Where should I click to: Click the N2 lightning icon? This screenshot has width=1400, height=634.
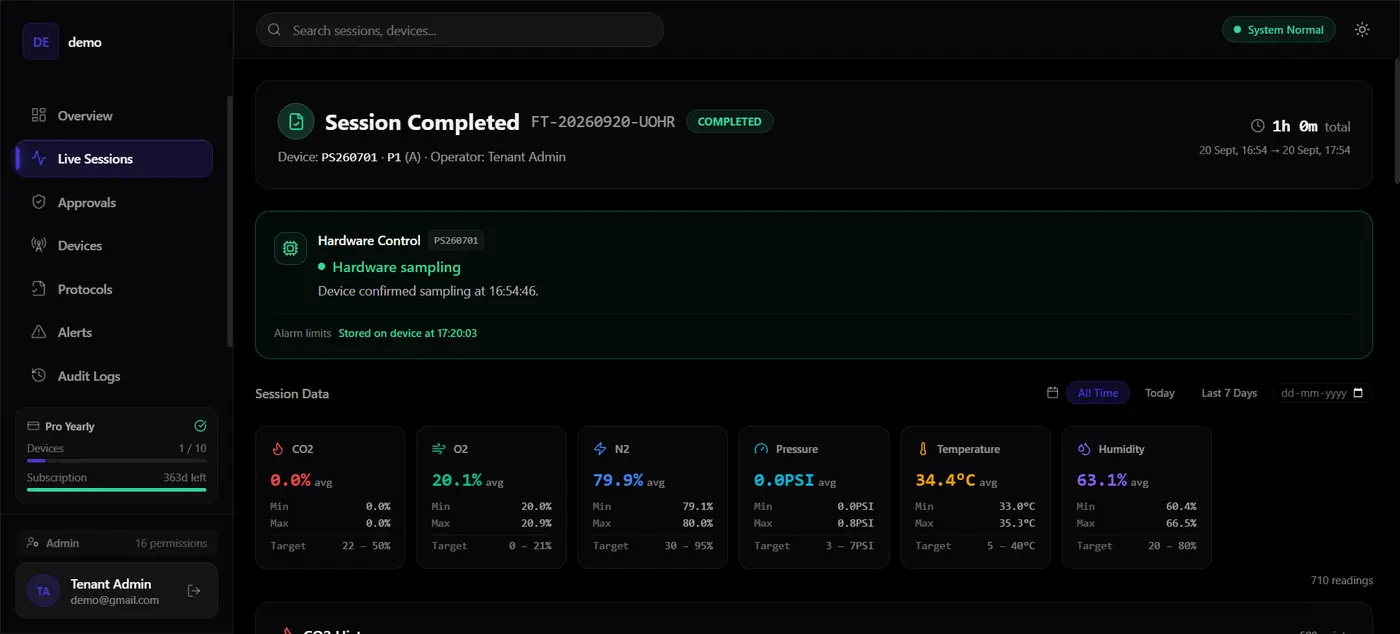(x=600, y=449)
